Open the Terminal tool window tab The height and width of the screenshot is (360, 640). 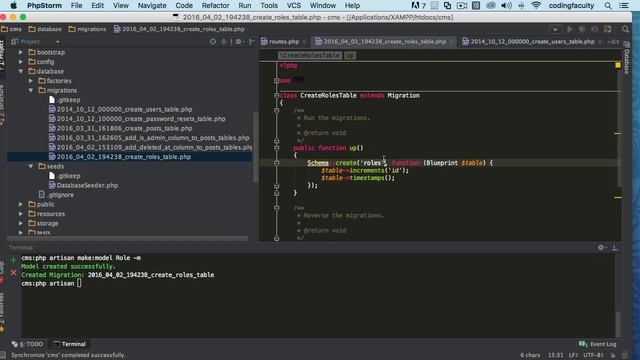[x=69, y=344]
